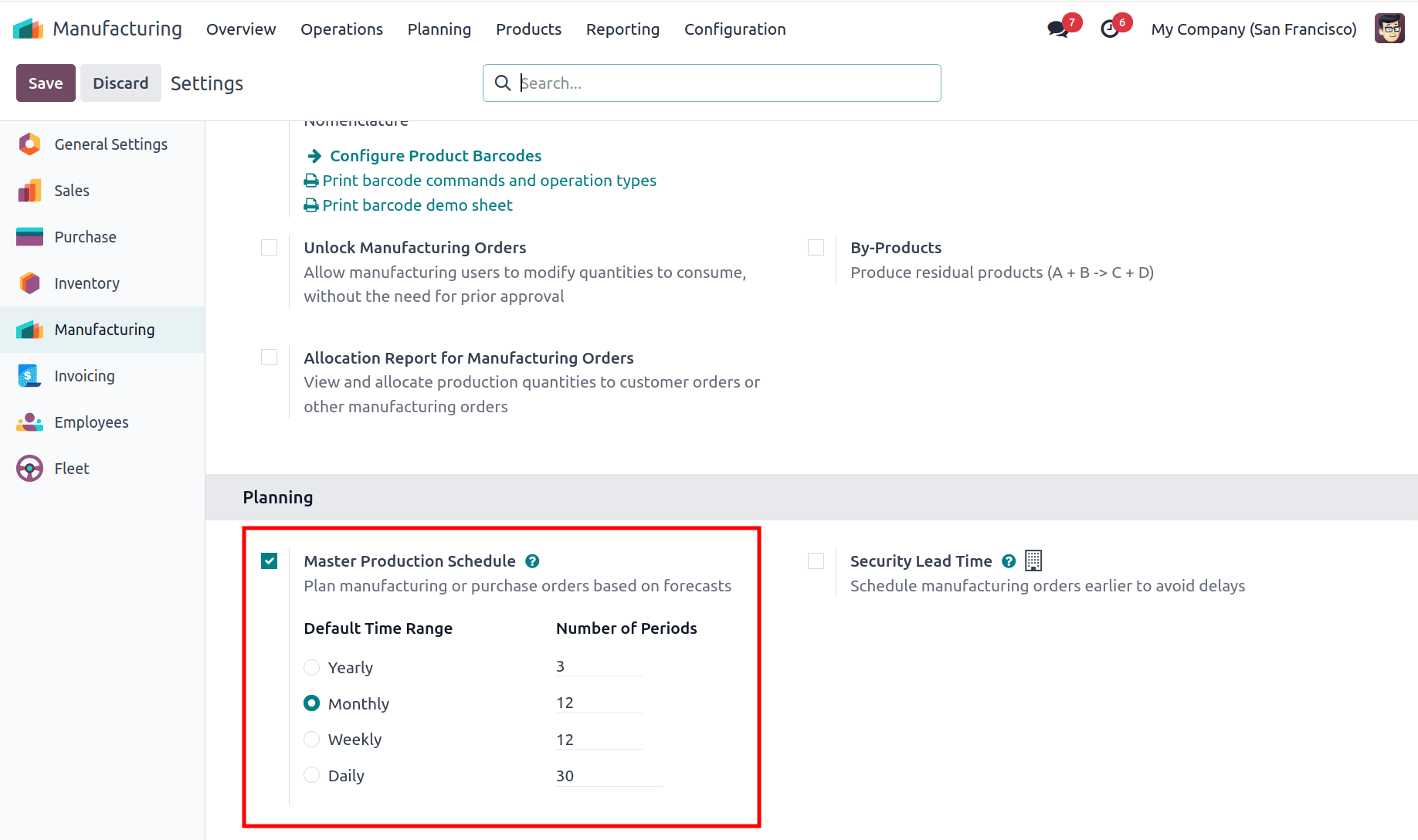Enable Security Lead Time
1418x840 pixels.
coord(816,561)
